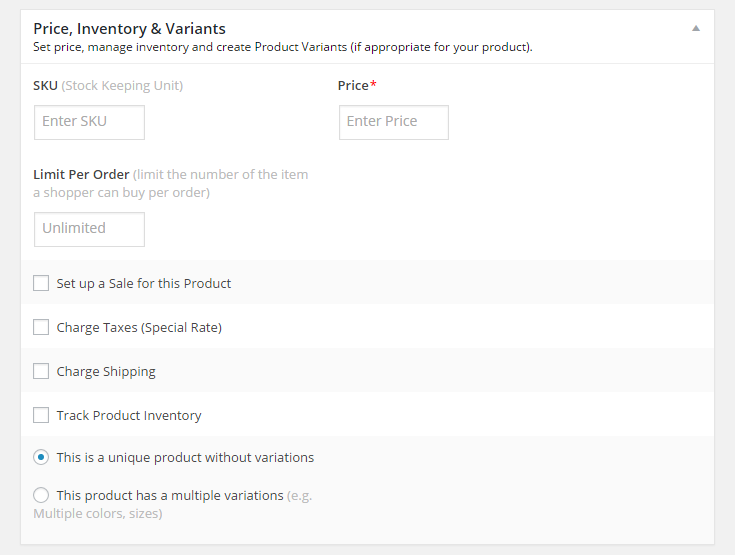
Task: Click the 'Charge Shipping' label text
Action: (x=106, y=372)
